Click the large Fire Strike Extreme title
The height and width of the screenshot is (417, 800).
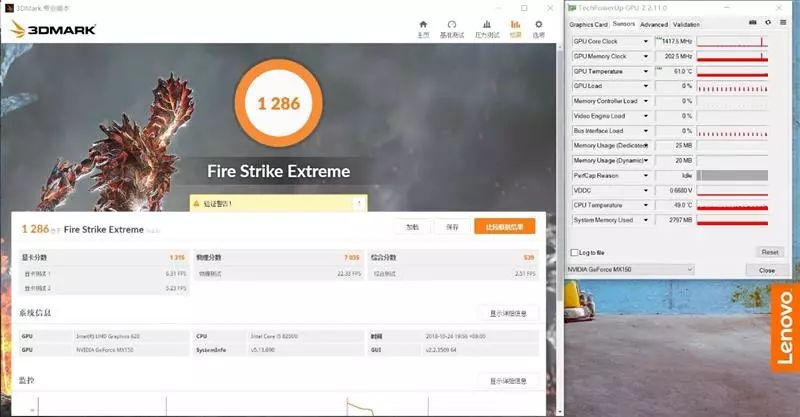pyautogui.click(x=279, y=171)
